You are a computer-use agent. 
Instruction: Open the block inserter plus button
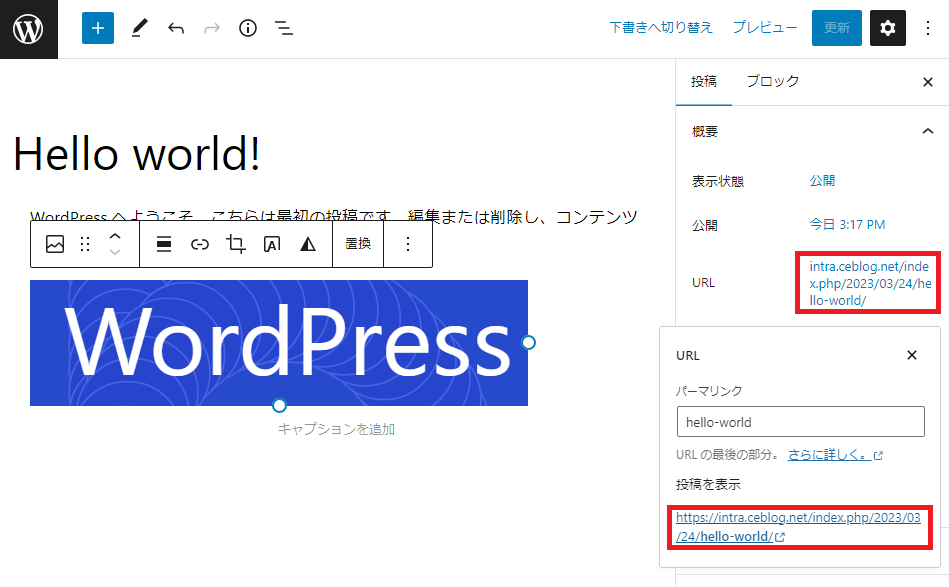[x=97, y=28]
